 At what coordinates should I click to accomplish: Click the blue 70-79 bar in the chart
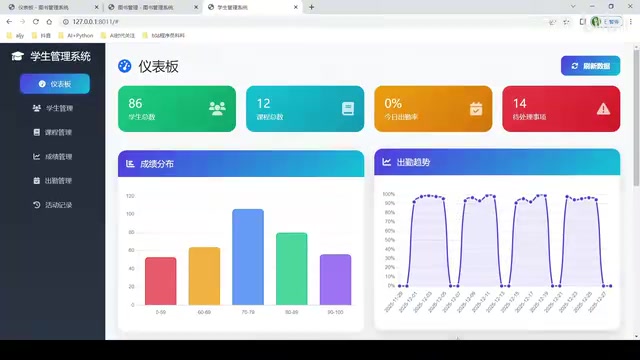(x=248, y=257)
